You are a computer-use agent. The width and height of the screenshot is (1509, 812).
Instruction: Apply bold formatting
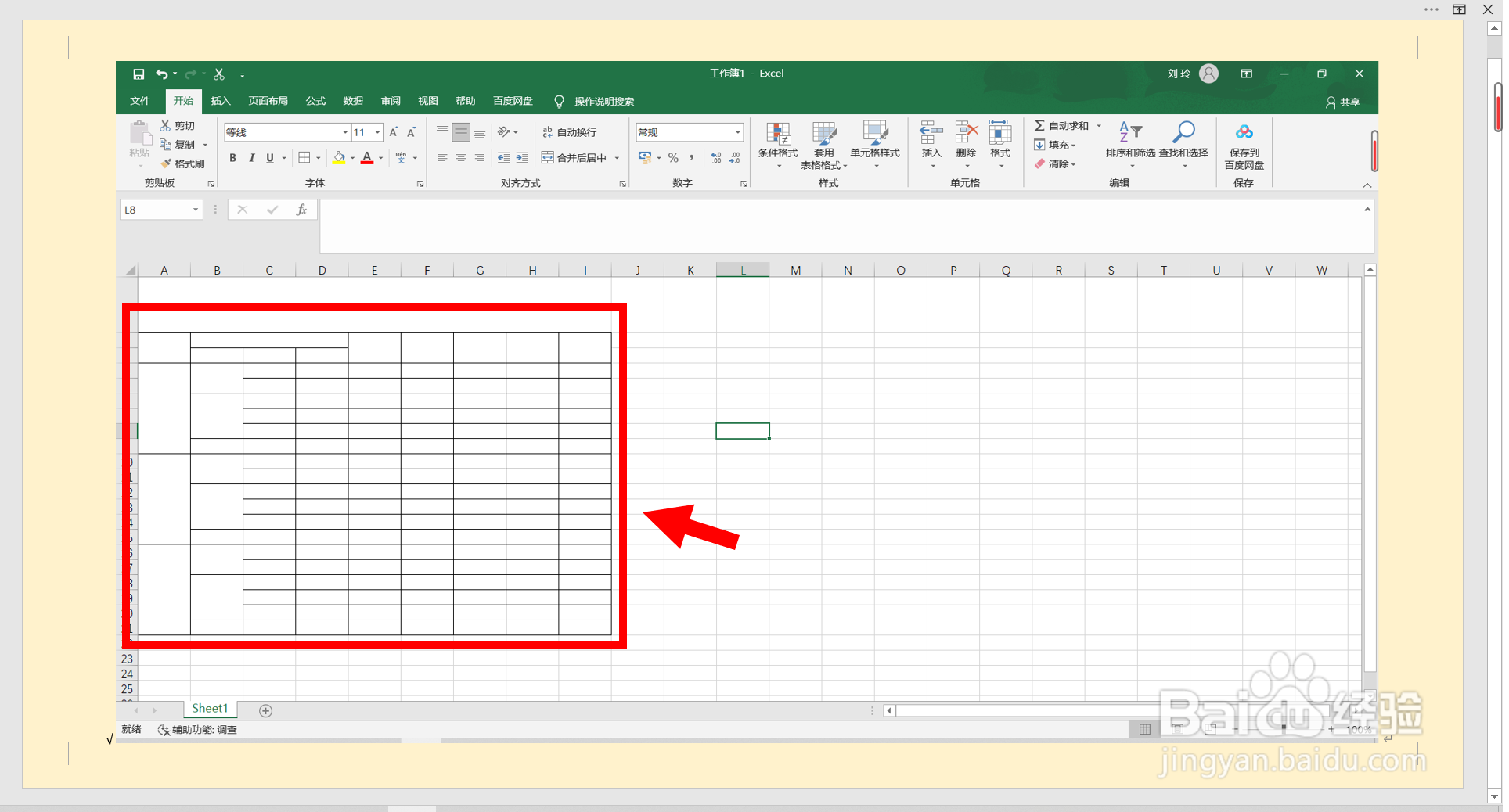tap(232, 158)
